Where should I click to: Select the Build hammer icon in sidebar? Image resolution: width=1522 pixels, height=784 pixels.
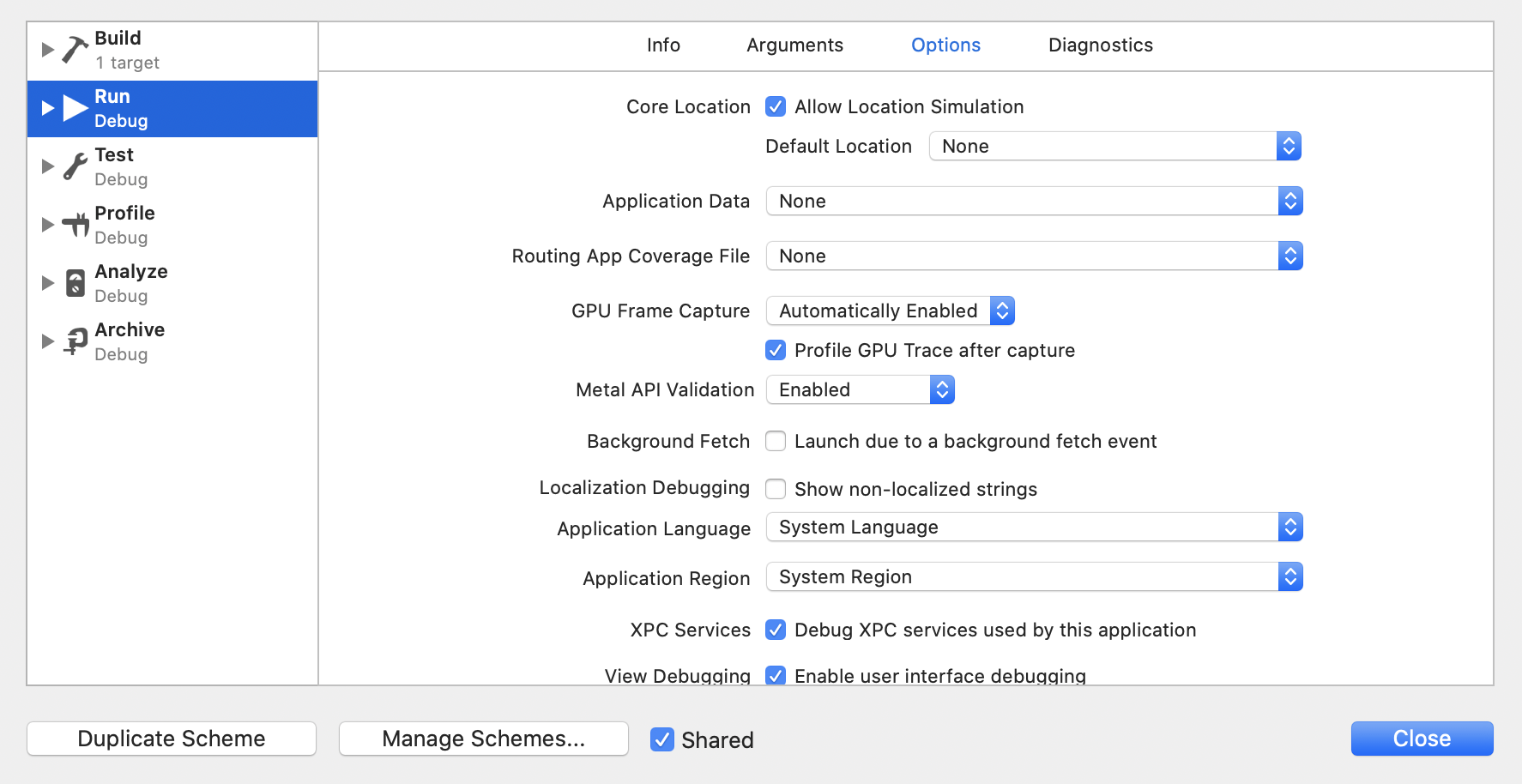[x=74, y=49]
